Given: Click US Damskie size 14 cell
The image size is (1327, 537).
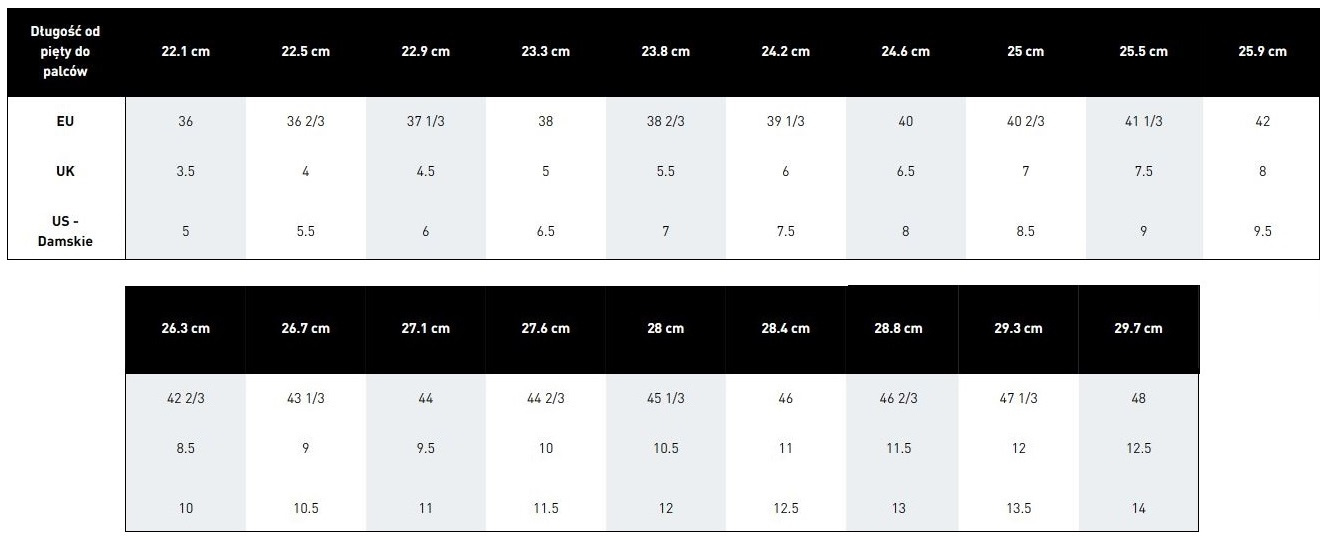Looking at the screenshot, I should pos(1138,508).
